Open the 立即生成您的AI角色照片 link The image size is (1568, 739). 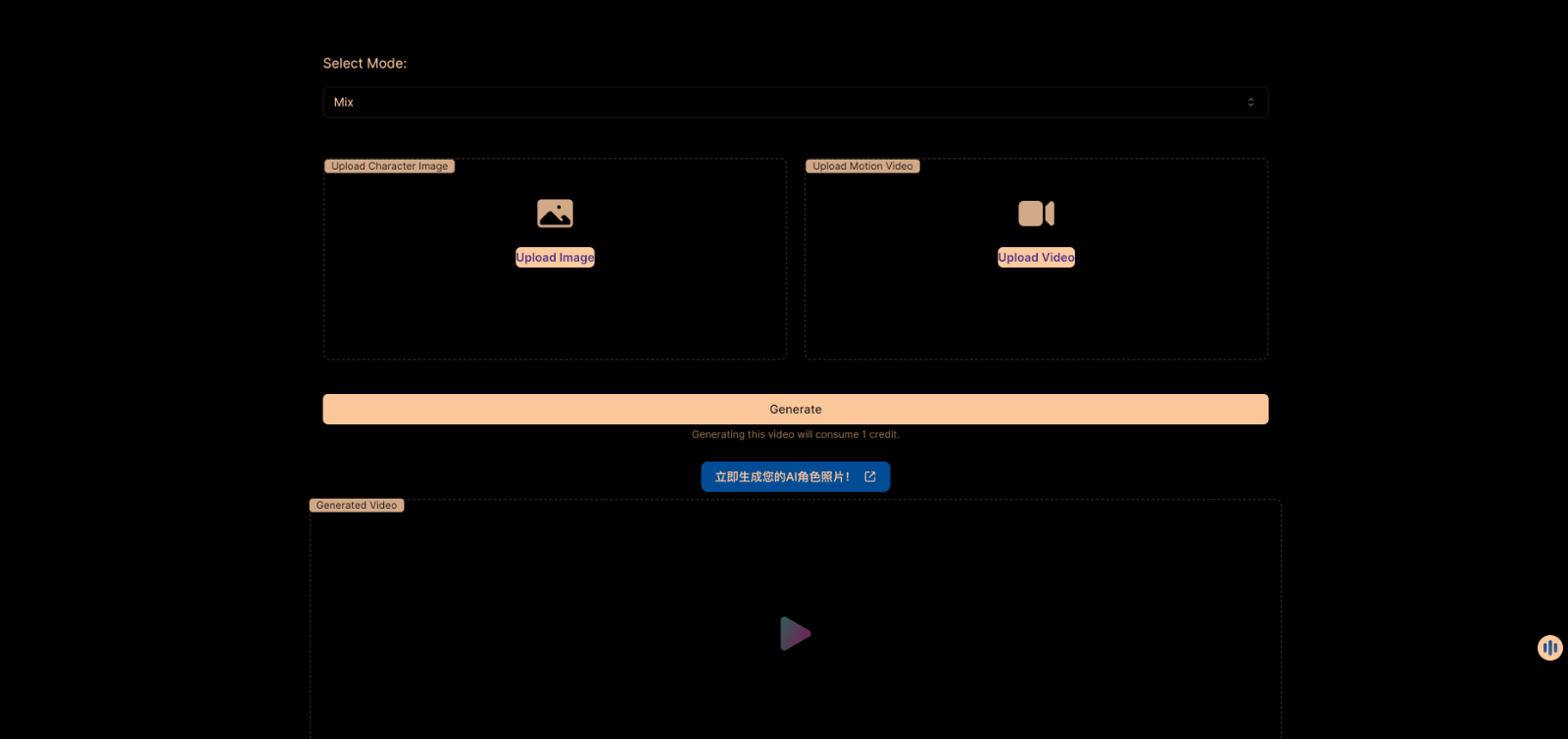[x=782, y=477]
